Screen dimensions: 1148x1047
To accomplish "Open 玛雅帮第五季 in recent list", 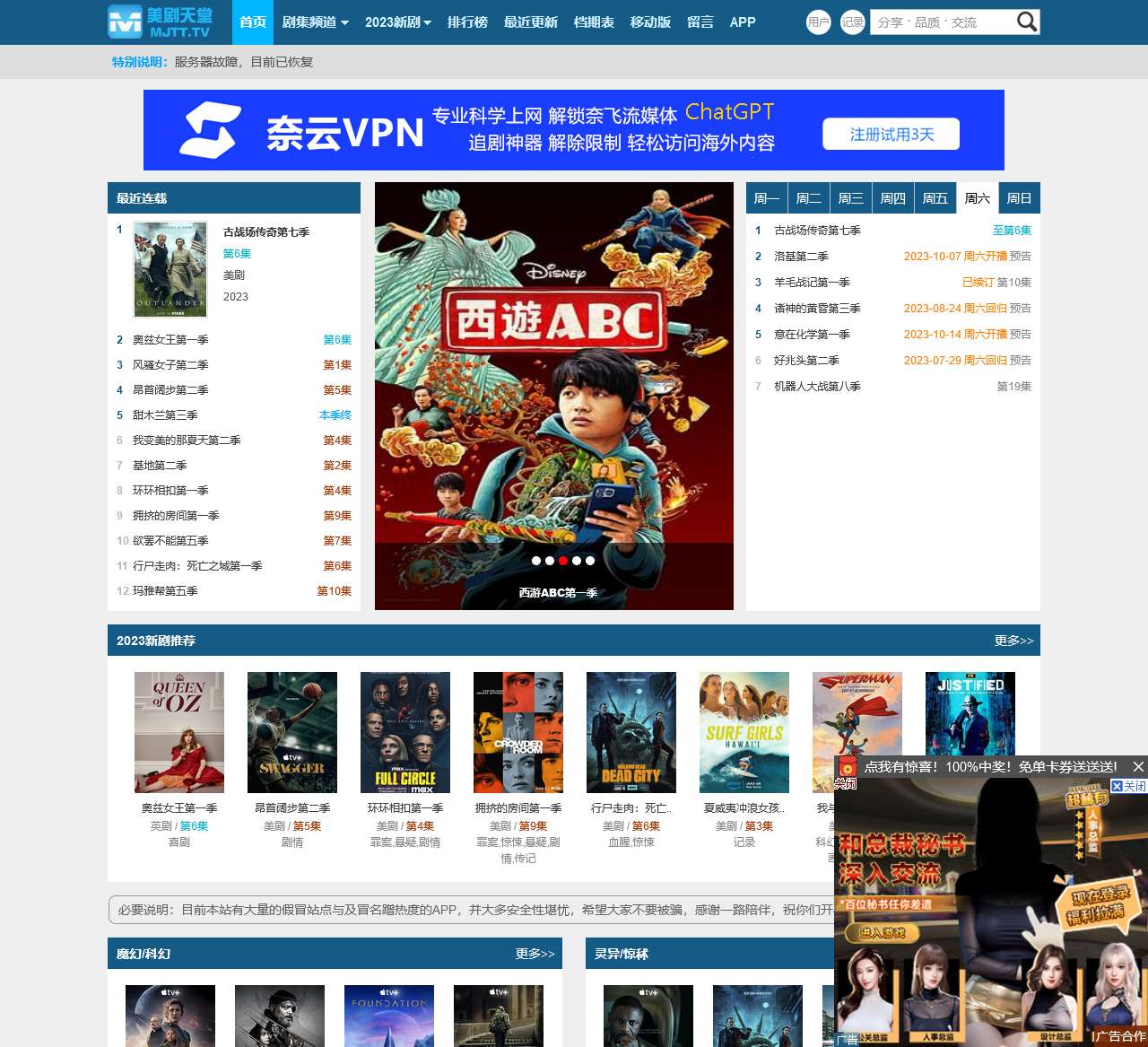I will click(165, 591).
